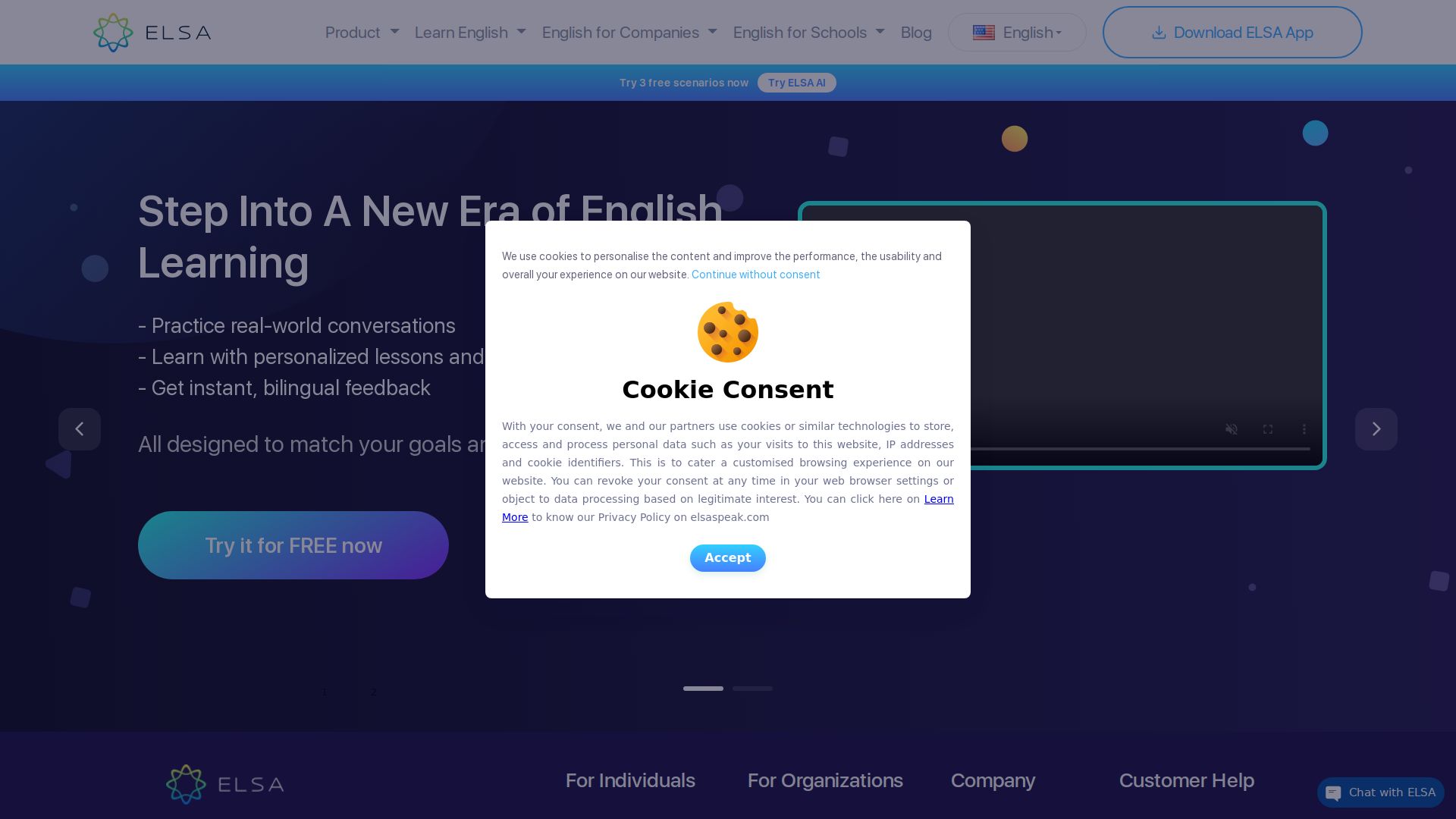The height and width of the screenshot is (819, 1456).
Task: Click the cookie image in dialog
Action: click(x=728, y=332)
